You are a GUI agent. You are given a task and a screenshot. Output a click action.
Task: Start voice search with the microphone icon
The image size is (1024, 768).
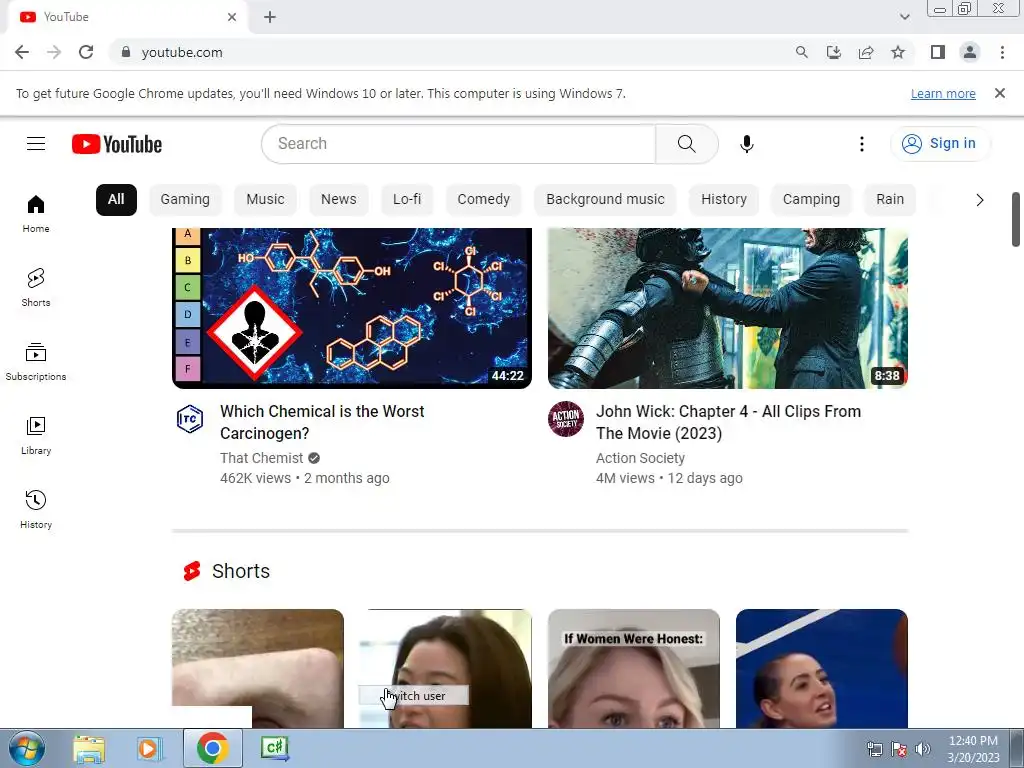click(746, 144)
